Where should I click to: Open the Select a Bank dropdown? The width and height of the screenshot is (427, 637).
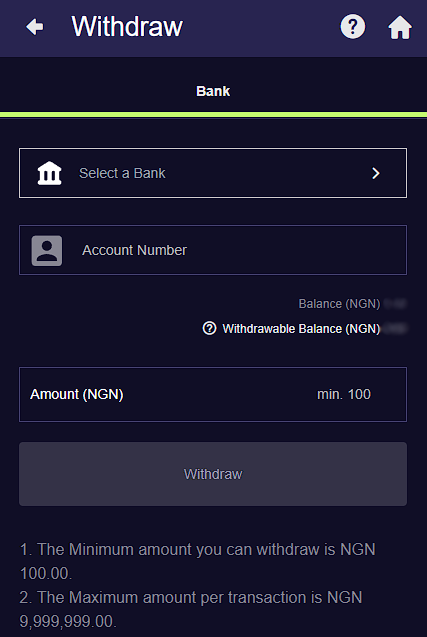tap(213, 173)
